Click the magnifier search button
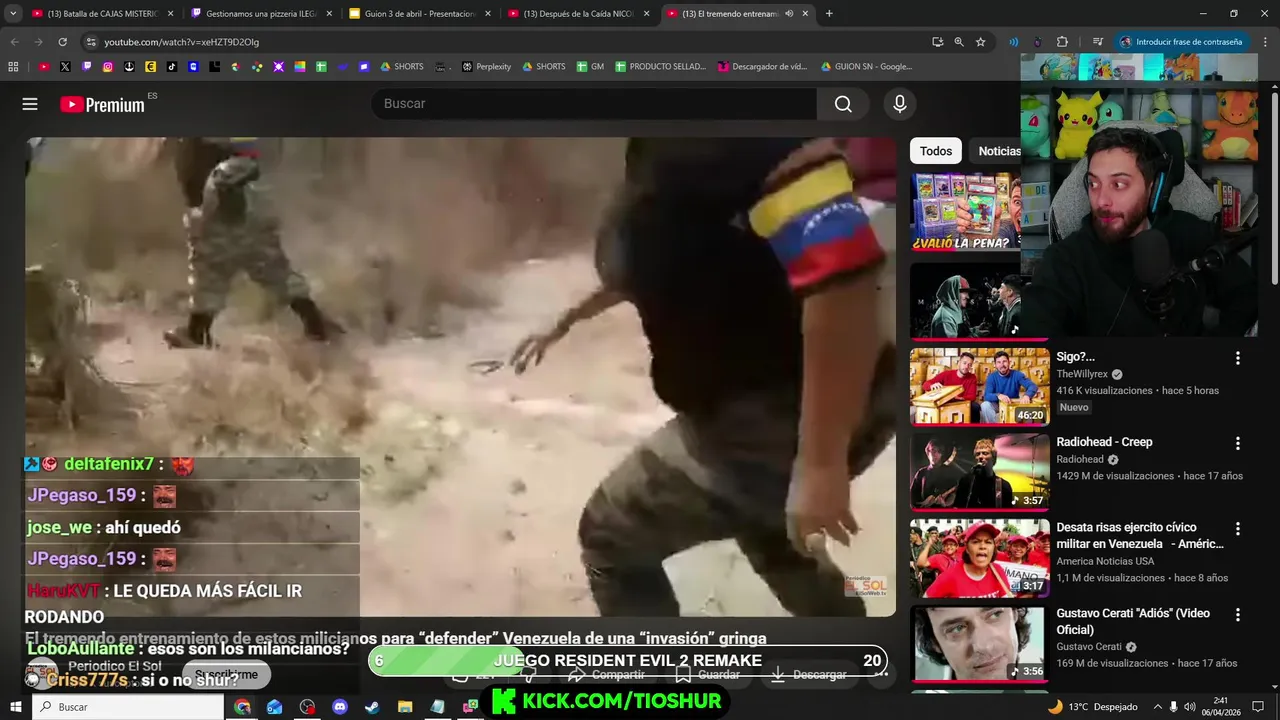The width and height of the screenshot is (1280, 720). click(x=843, y=104)
